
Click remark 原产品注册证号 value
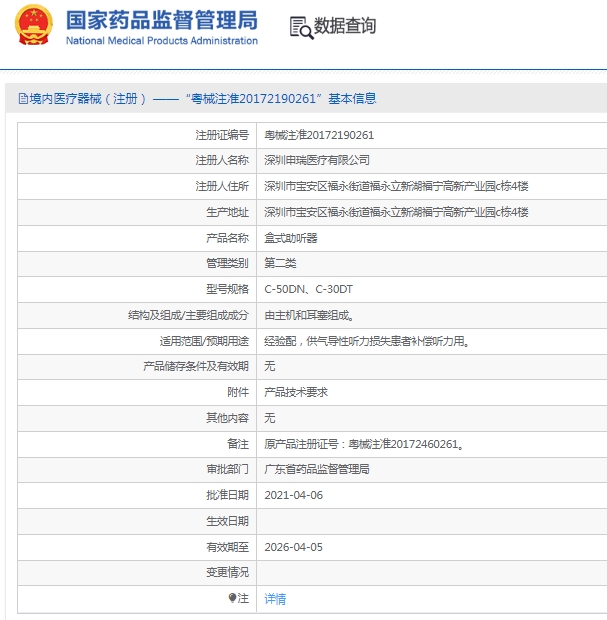[364, 444]
